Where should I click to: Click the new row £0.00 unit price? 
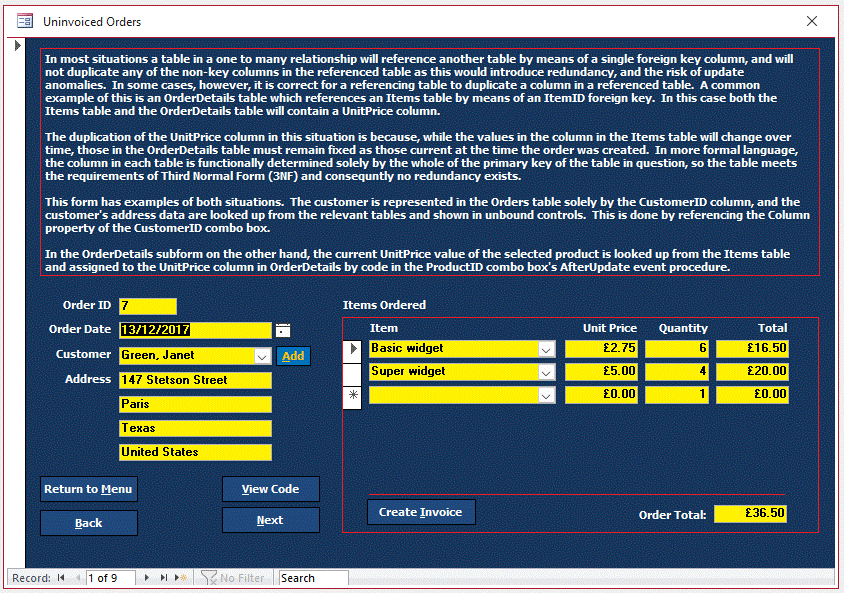(x=601, y=395)
